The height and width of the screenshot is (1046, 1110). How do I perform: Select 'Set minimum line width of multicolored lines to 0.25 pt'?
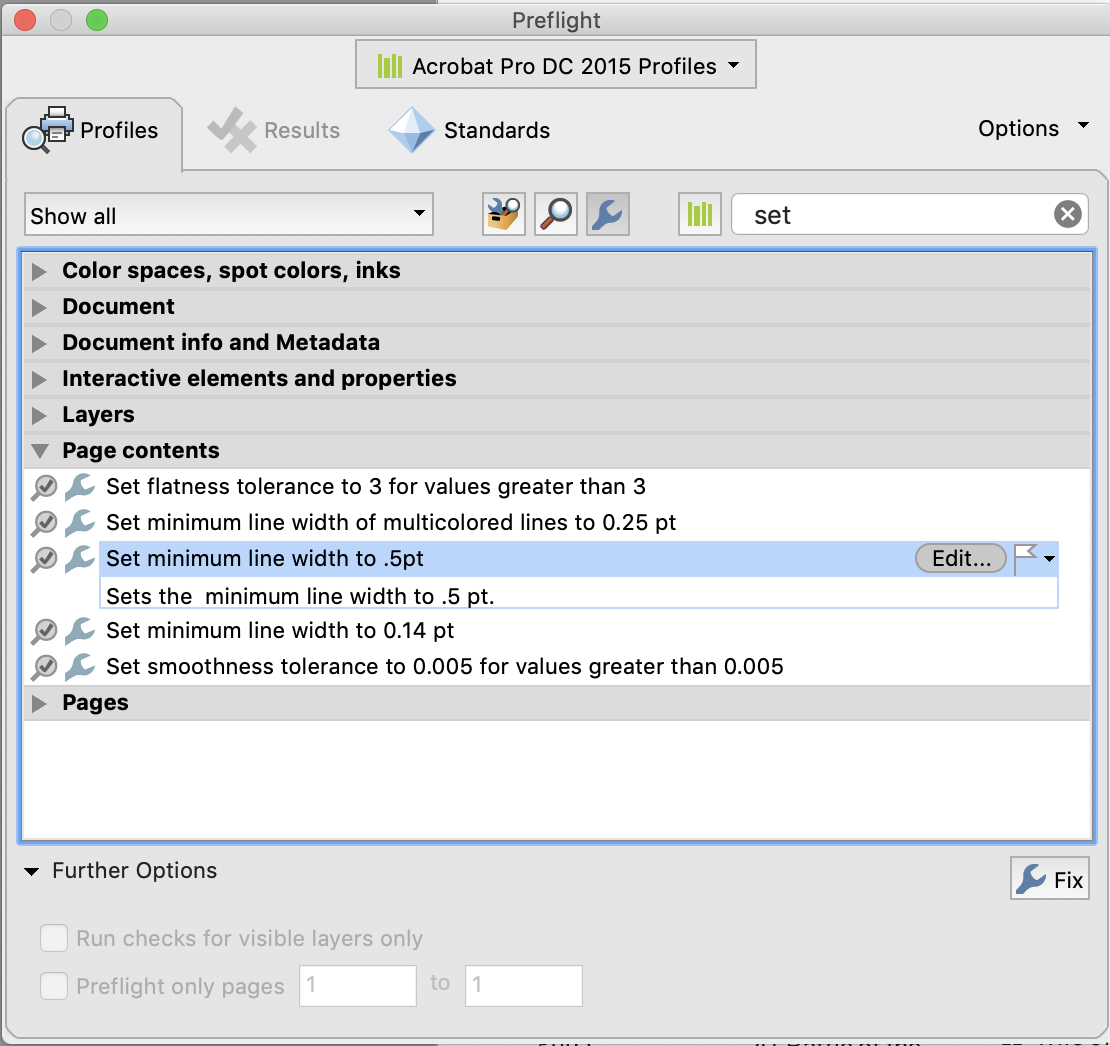(391, 523)
